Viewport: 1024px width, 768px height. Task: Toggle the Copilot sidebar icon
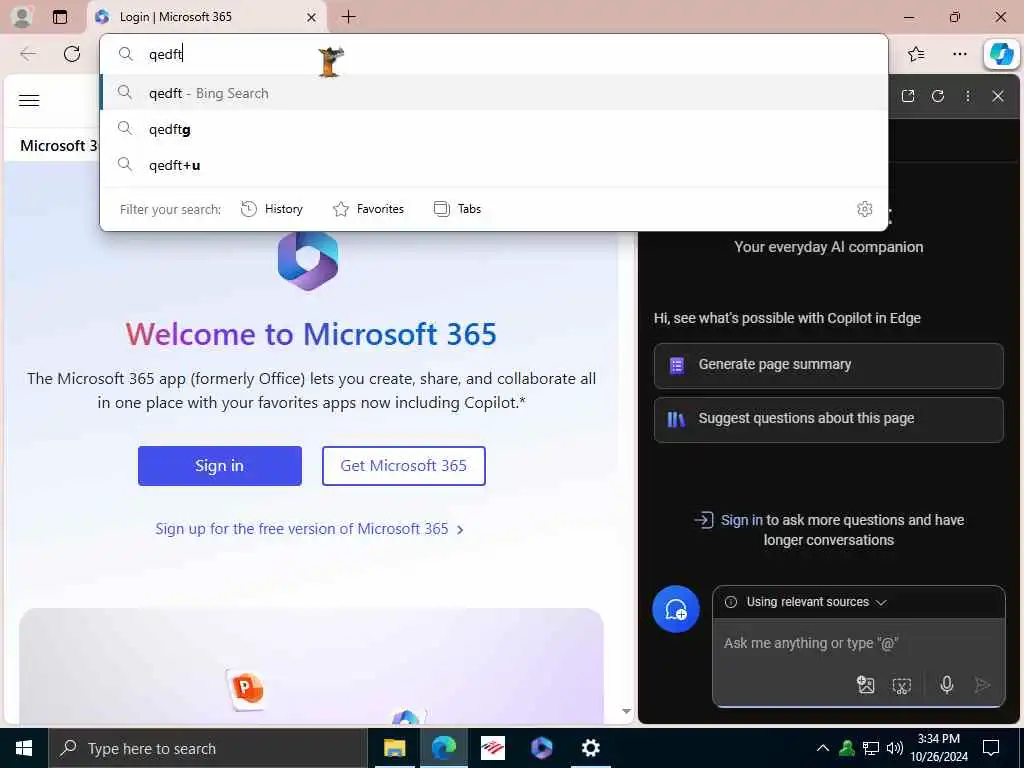(x=1001, y=54)
